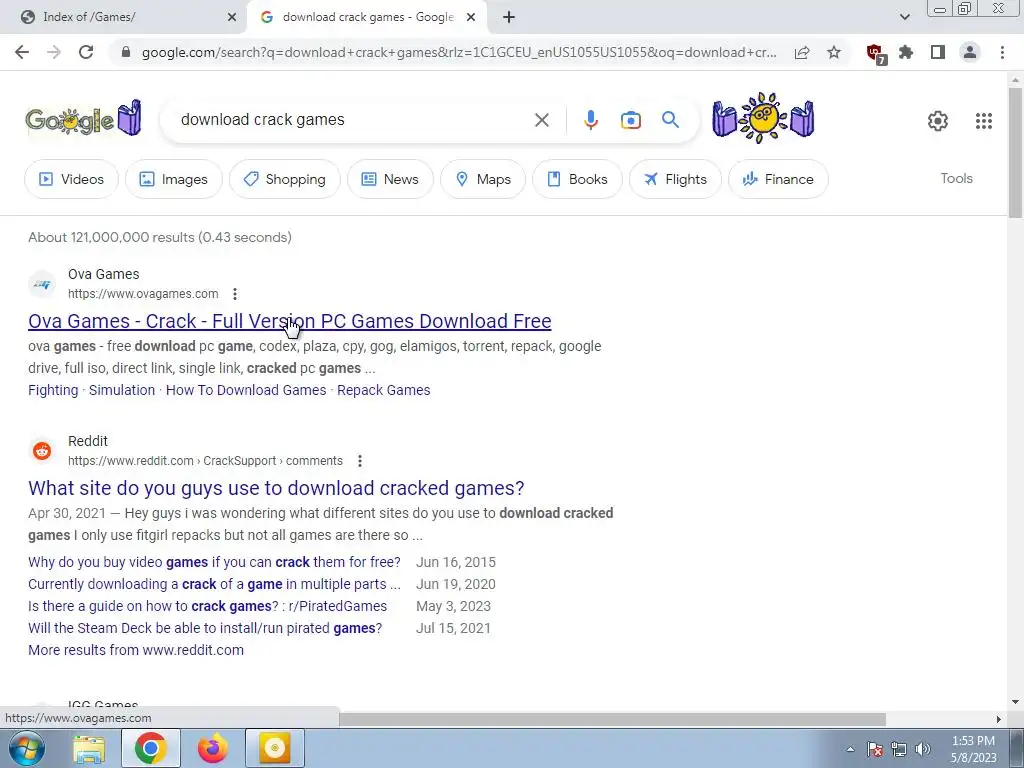Open the uBlock extension shield icon

point(875,53)
